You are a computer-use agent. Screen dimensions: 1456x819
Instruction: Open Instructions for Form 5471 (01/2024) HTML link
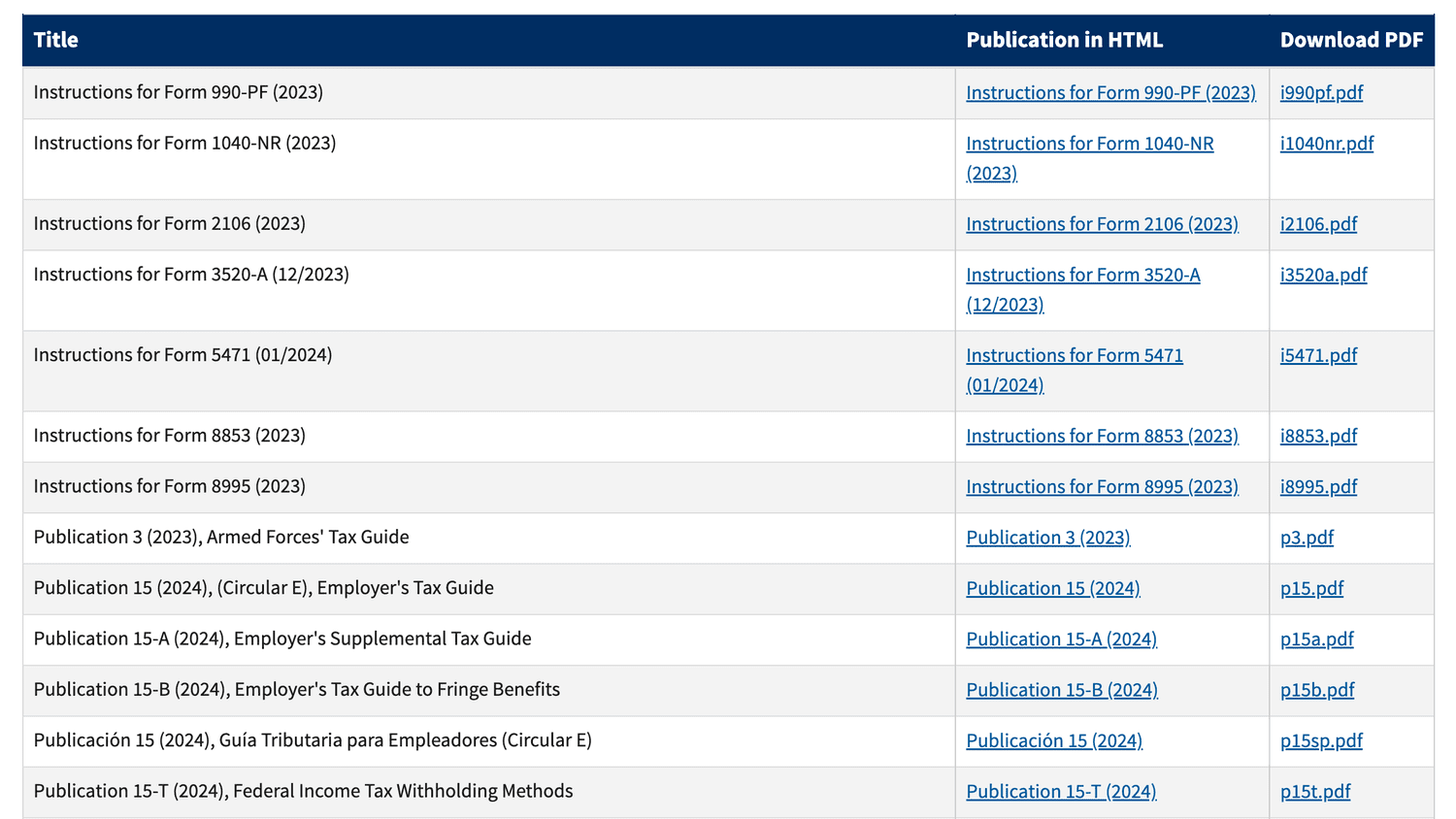click(x=1075, y=370)
